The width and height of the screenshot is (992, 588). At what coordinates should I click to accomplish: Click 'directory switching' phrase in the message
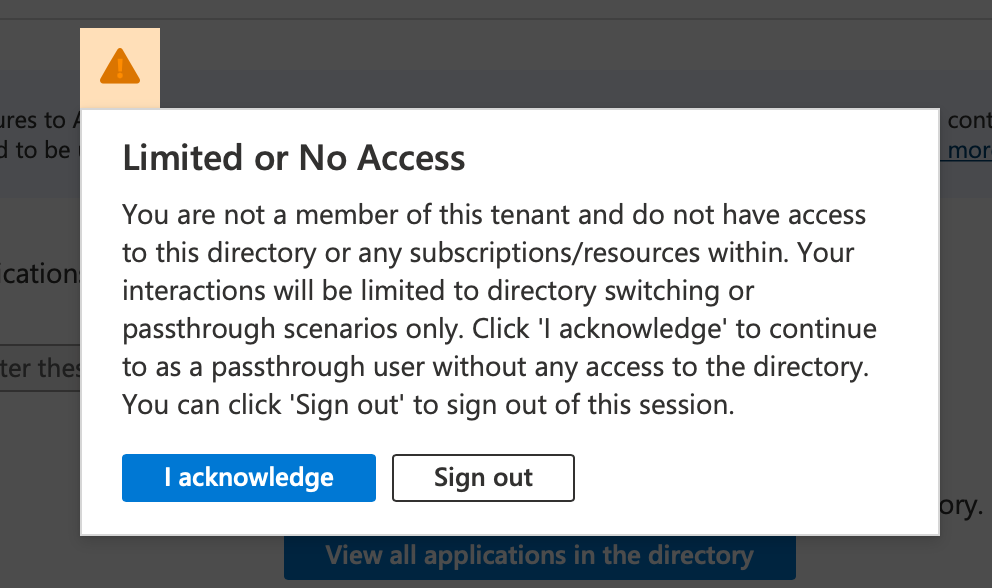pos(603,291)
